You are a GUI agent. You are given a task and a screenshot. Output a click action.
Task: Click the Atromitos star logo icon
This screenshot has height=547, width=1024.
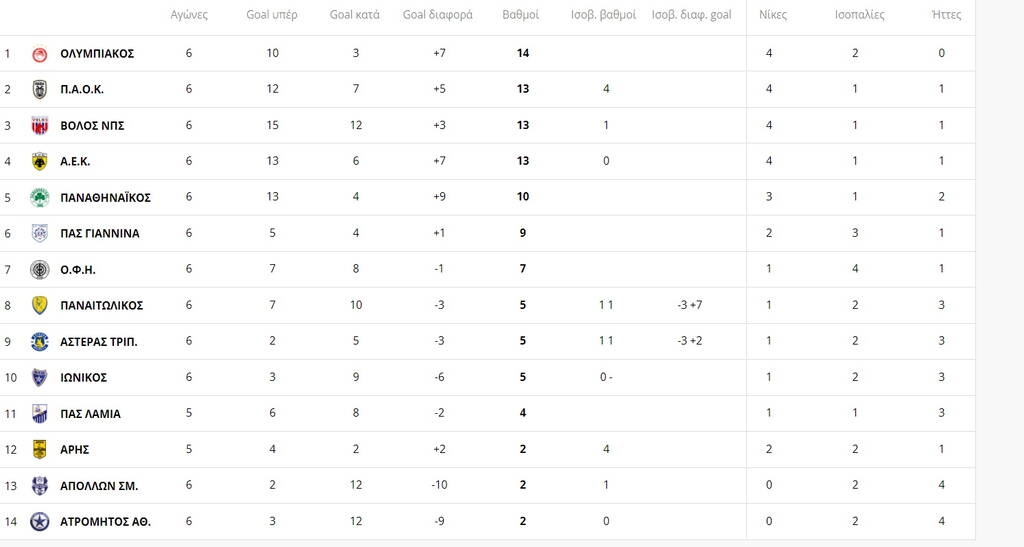tap(40, 522)
